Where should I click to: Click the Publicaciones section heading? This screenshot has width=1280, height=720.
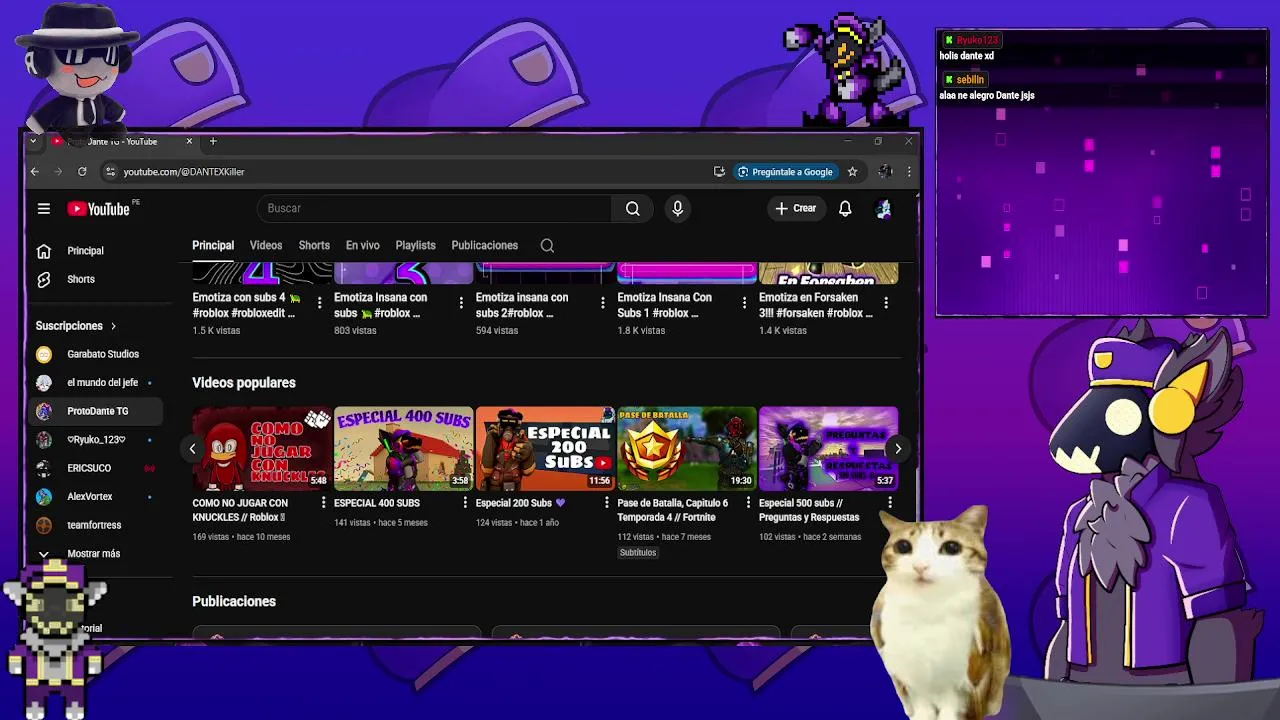(234, 602)
